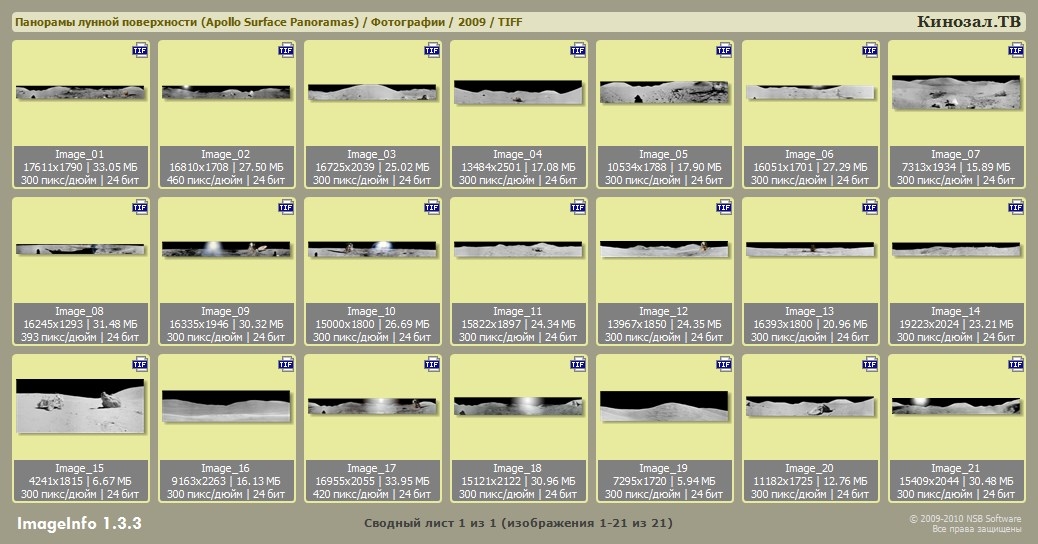The image size is (1038, 544).
Task: Click the TIF icon on Image_01
Action: click(139, 50)
